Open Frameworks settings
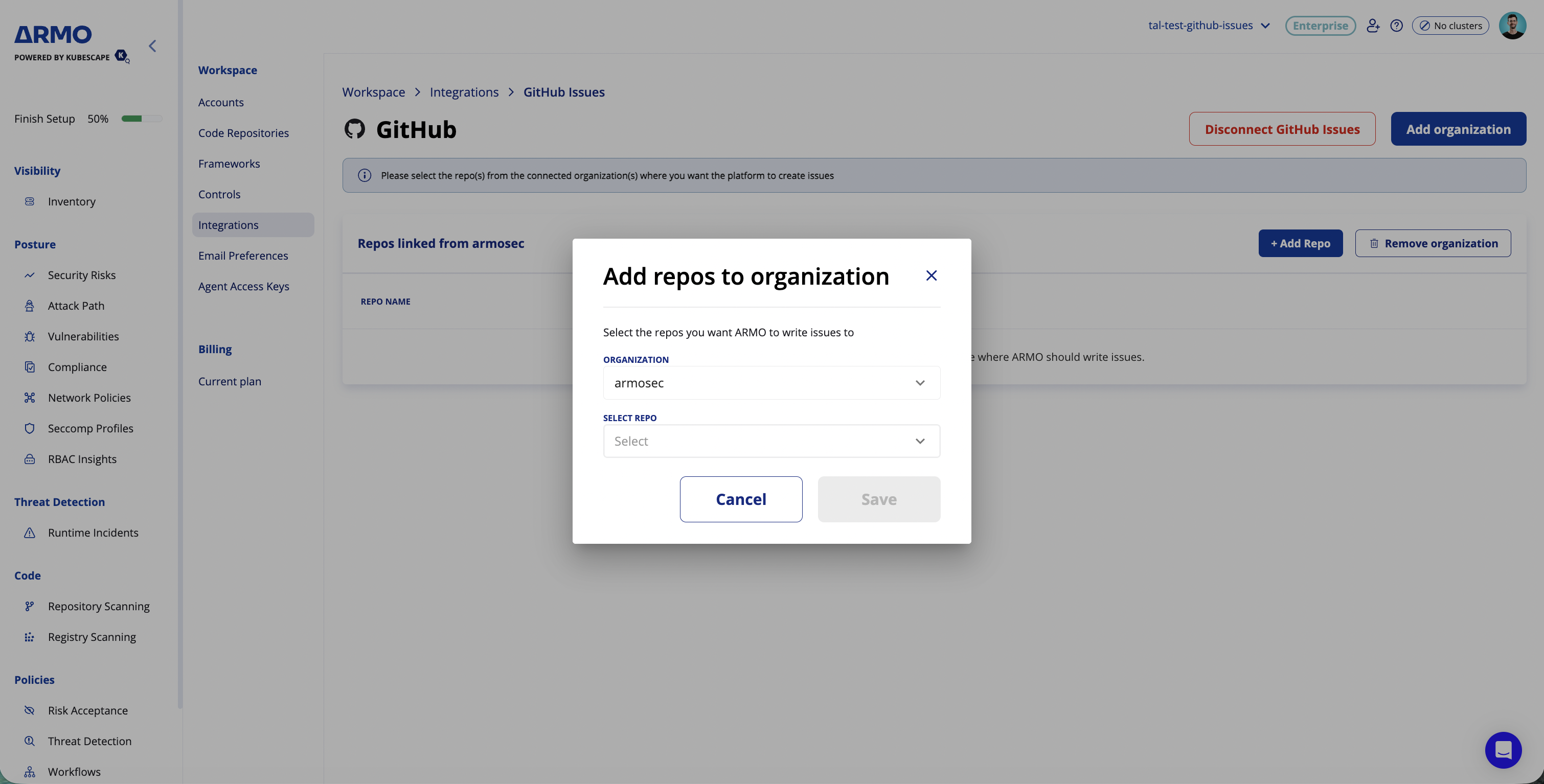1544x784 pixels. (x=229, y=164)
